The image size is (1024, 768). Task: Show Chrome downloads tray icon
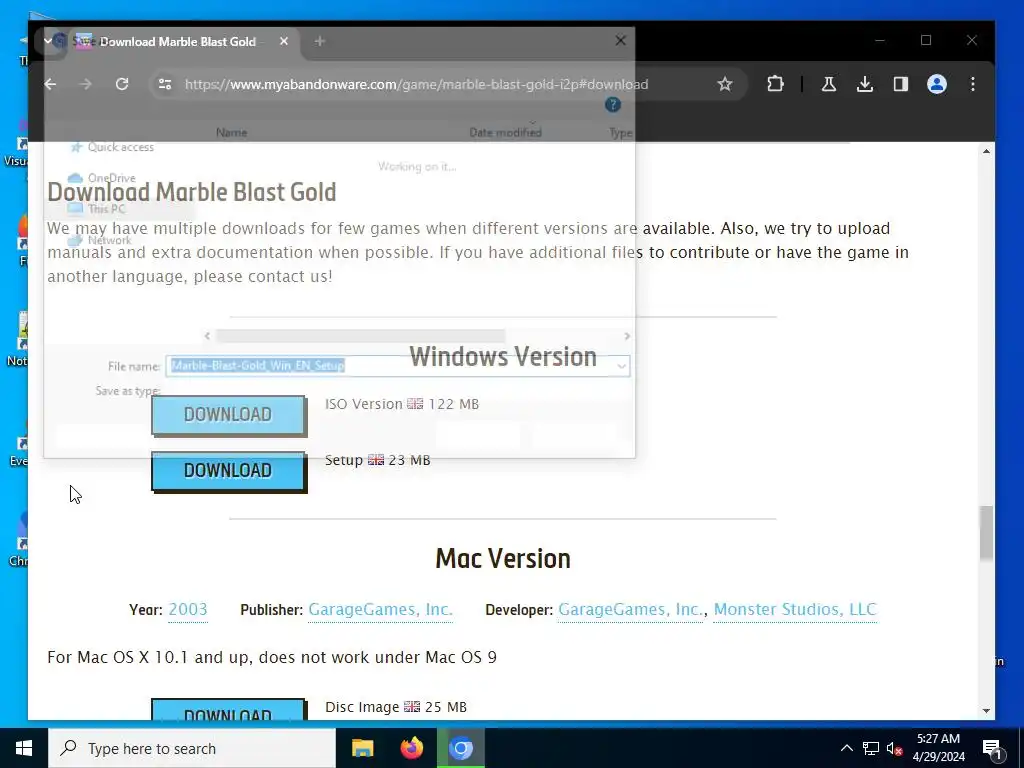pyautogui.click(x=865, y=84)
